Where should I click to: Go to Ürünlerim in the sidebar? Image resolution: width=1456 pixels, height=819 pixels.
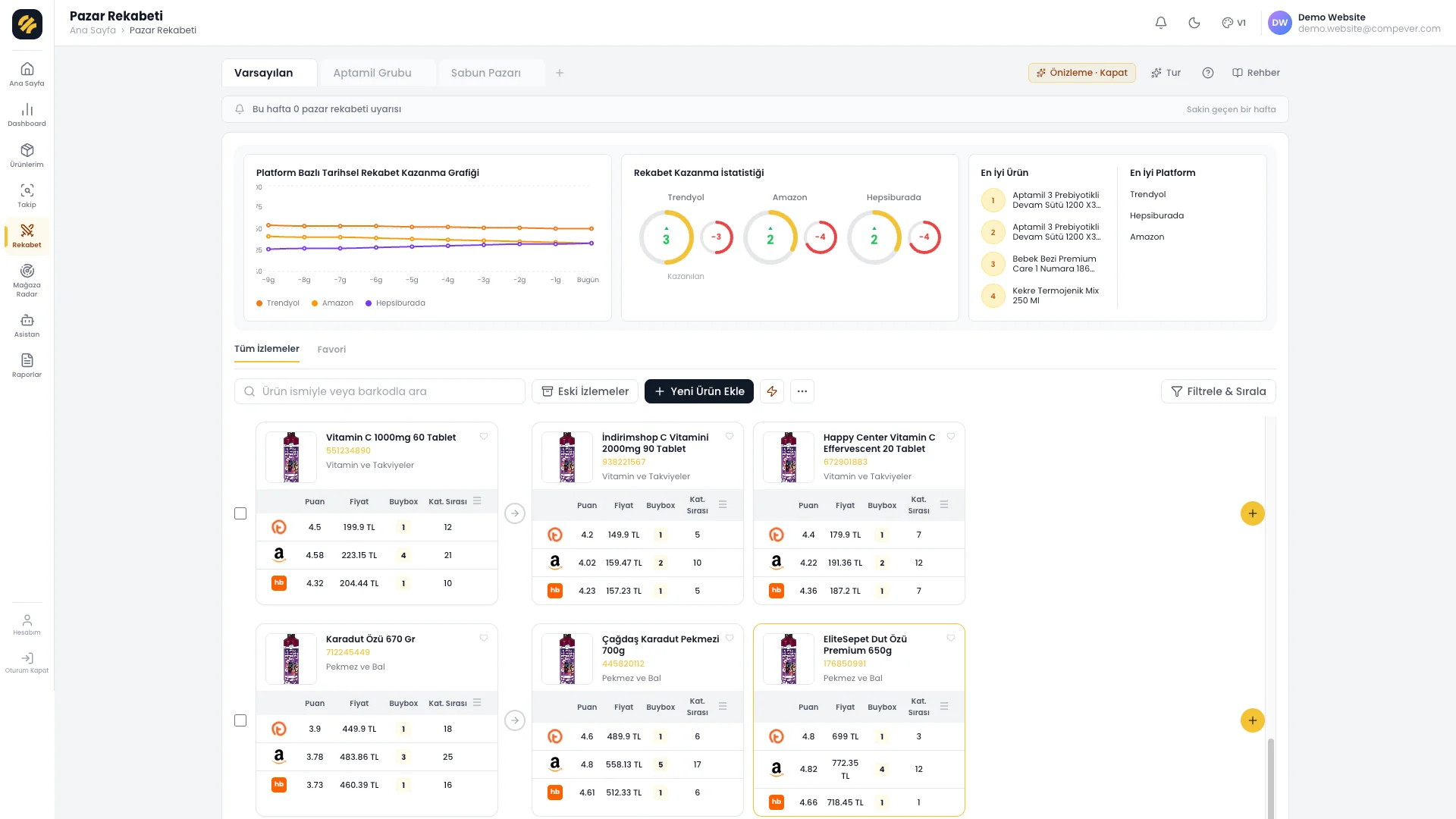pos(27,155)
